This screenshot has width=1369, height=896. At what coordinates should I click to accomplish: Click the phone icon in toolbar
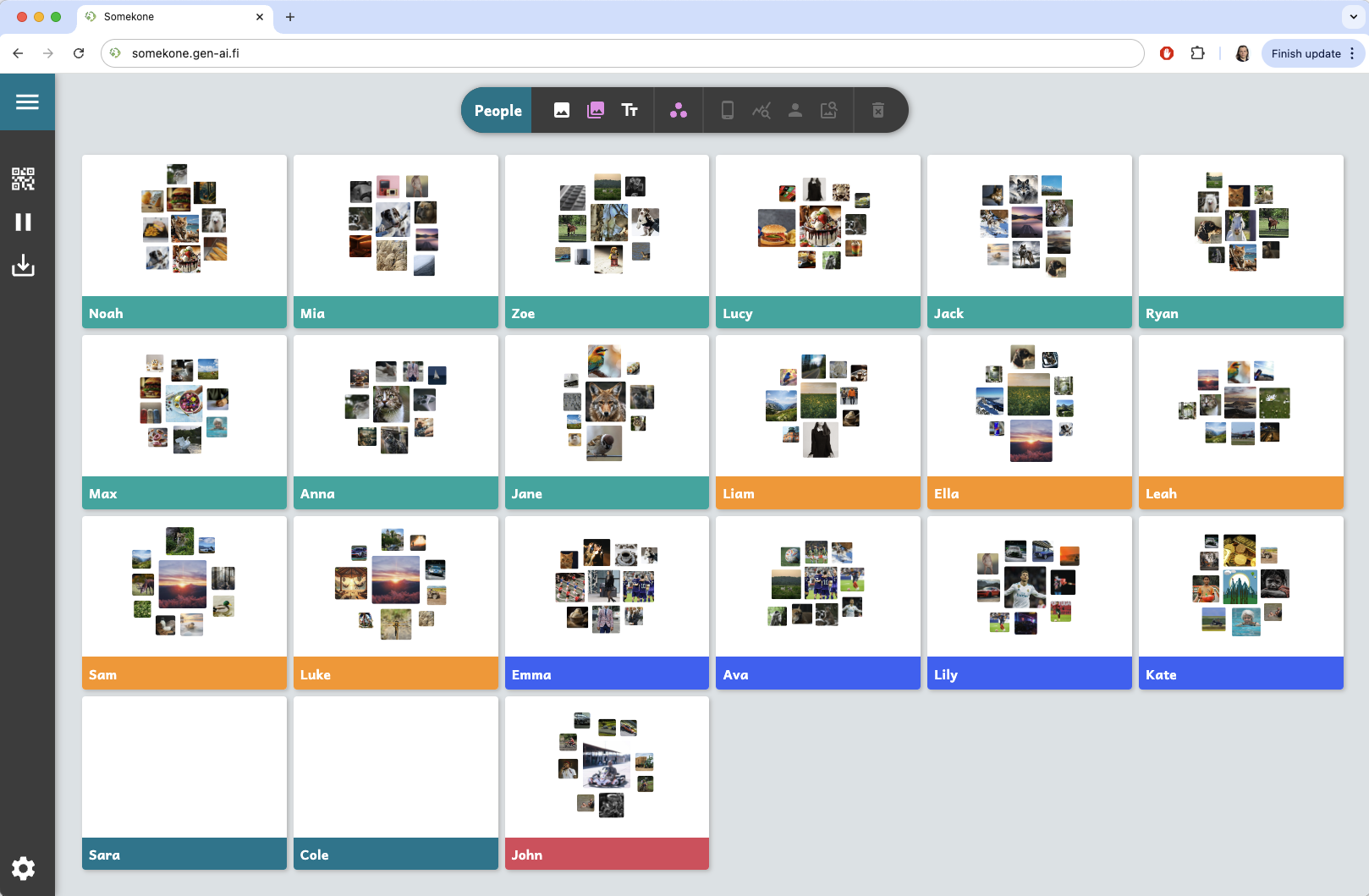click(x=728, y=110)
